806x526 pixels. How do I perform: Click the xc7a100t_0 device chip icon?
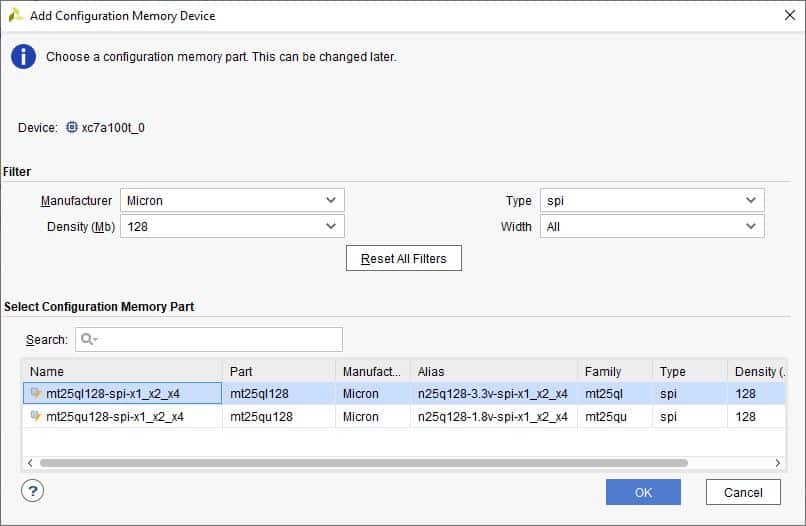(x=71, y=128)
